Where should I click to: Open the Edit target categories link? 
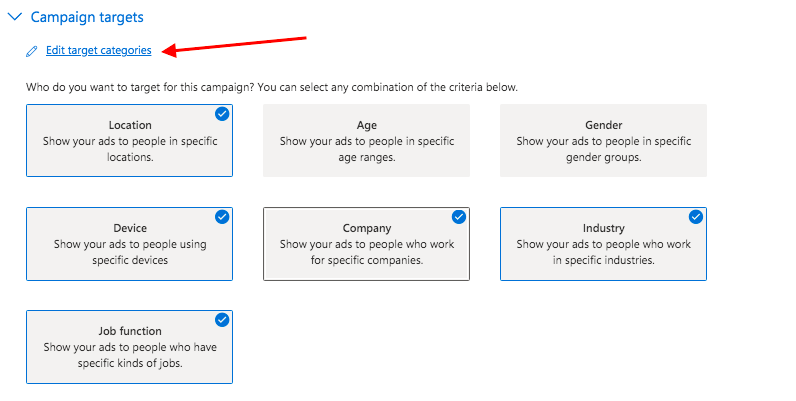point(98,50)
